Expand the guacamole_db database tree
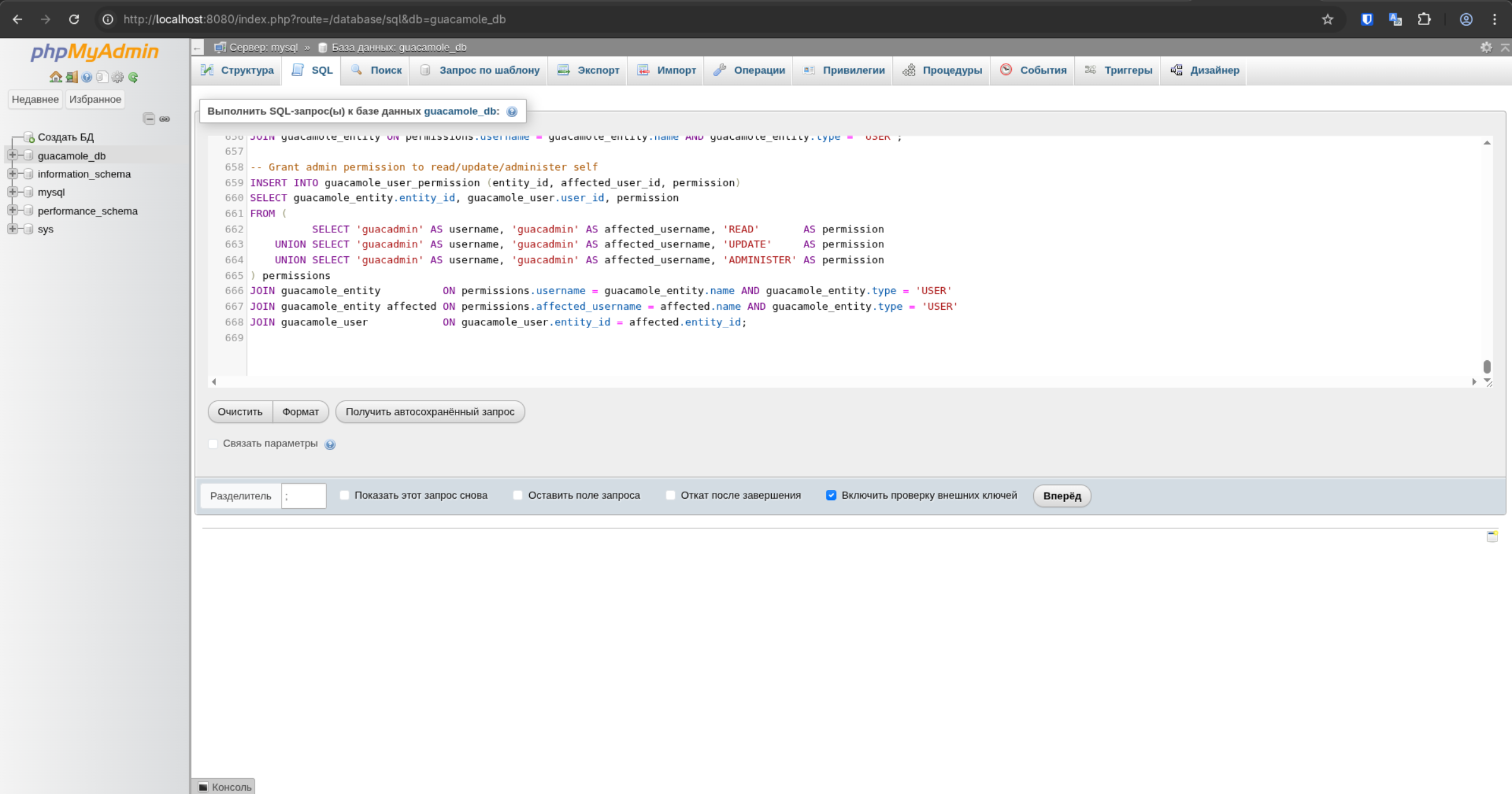This screenshot has height=794, width=1512. (x=12, y=155)
